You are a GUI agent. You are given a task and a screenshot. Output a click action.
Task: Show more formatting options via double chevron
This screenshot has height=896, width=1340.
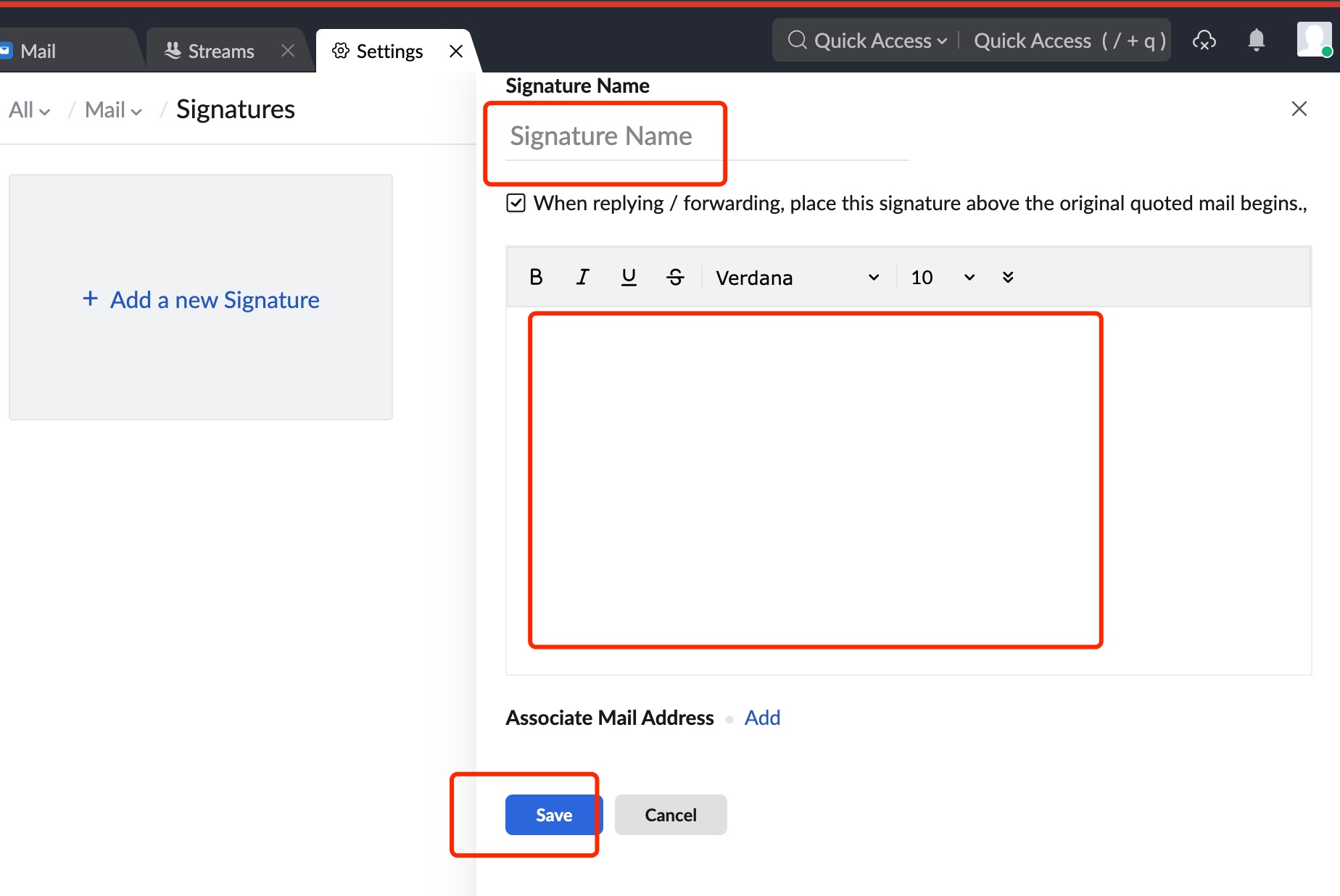[x=1008, y=277]
